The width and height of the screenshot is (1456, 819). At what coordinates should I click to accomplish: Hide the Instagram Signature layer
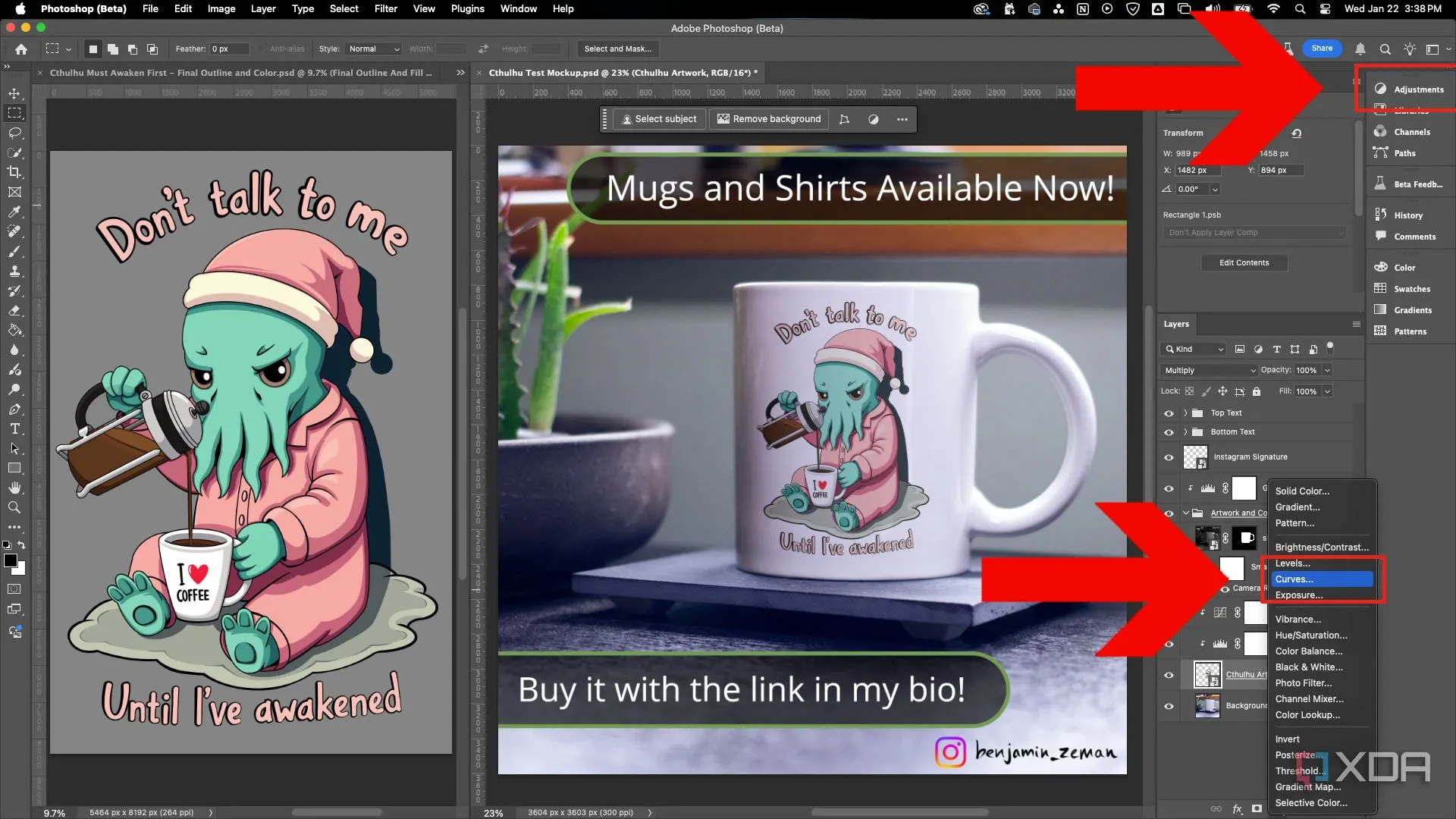point(1169,457)
